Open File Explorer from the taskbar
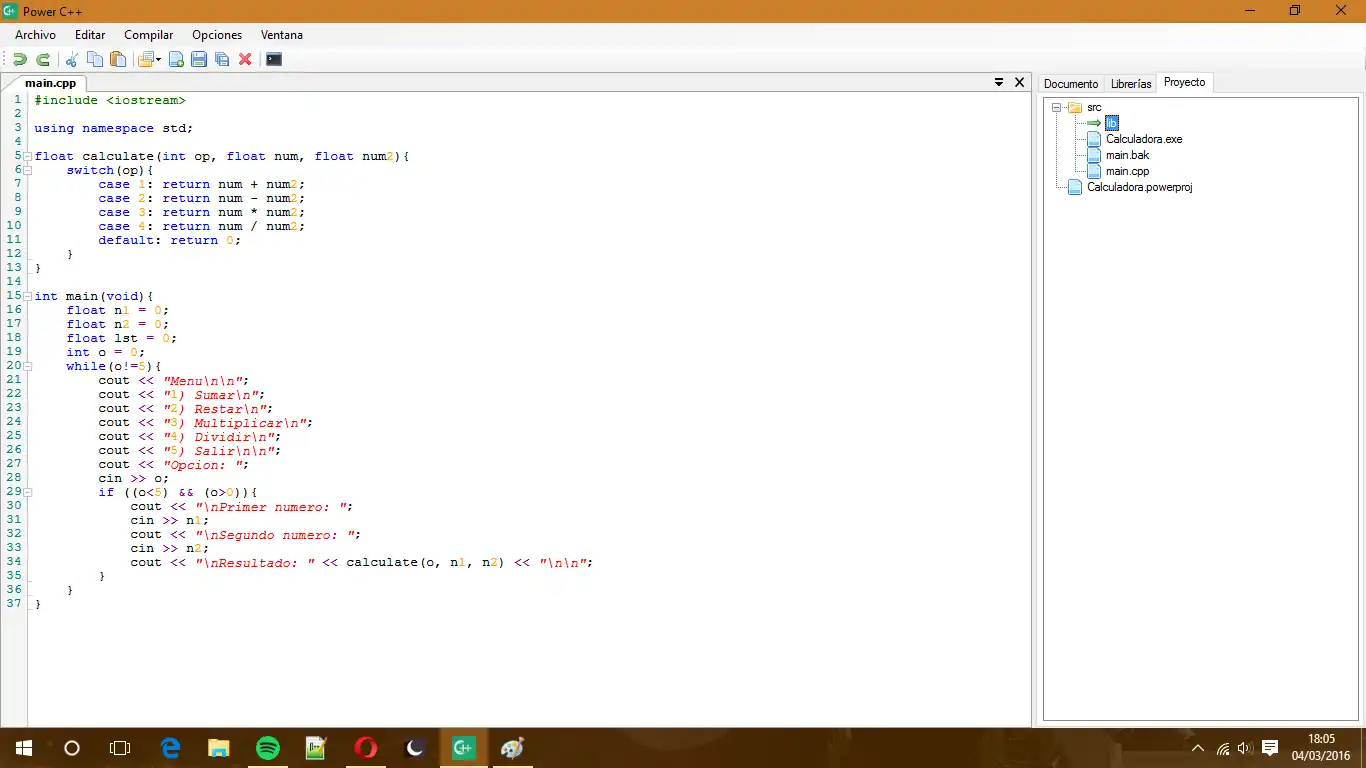Screen dimensions: 1366x768 tap(219, 748)
